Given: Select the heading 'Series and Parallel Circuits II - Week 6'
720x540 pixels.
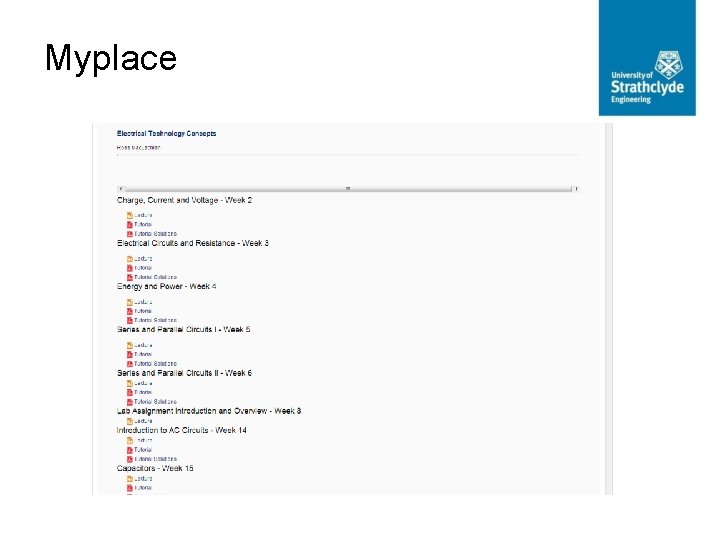Looking at the screenshot, I should click(184, 373).
